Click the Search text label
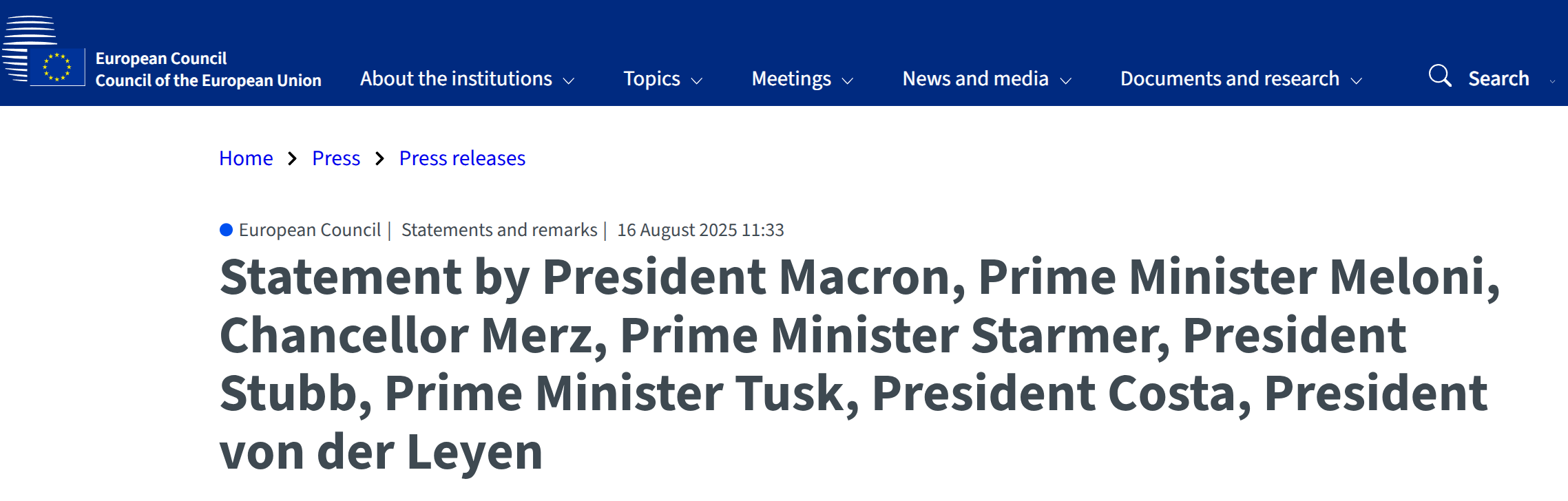The height and width of the screenshot is (501, 1568). [x=1498, y=78]
